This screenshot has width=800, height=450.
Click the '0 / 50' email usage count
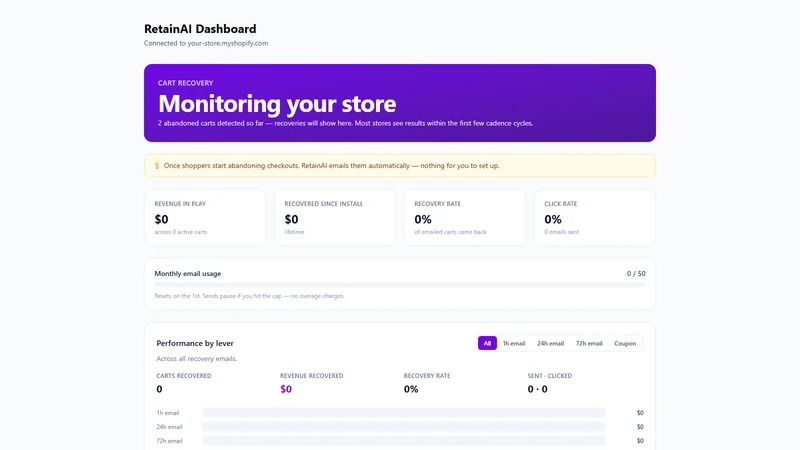pos(636,273)
